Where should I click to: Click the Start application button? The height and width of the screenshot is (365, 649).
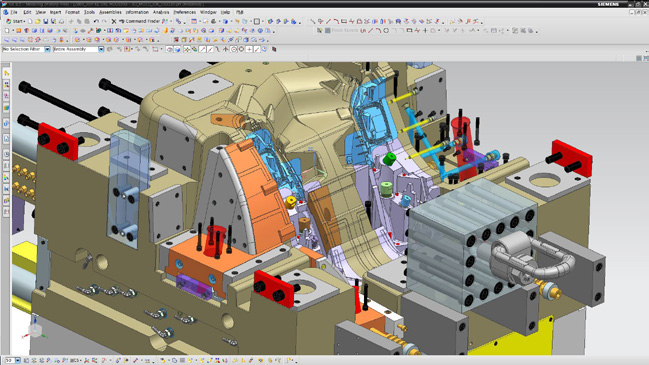(14, 21)
